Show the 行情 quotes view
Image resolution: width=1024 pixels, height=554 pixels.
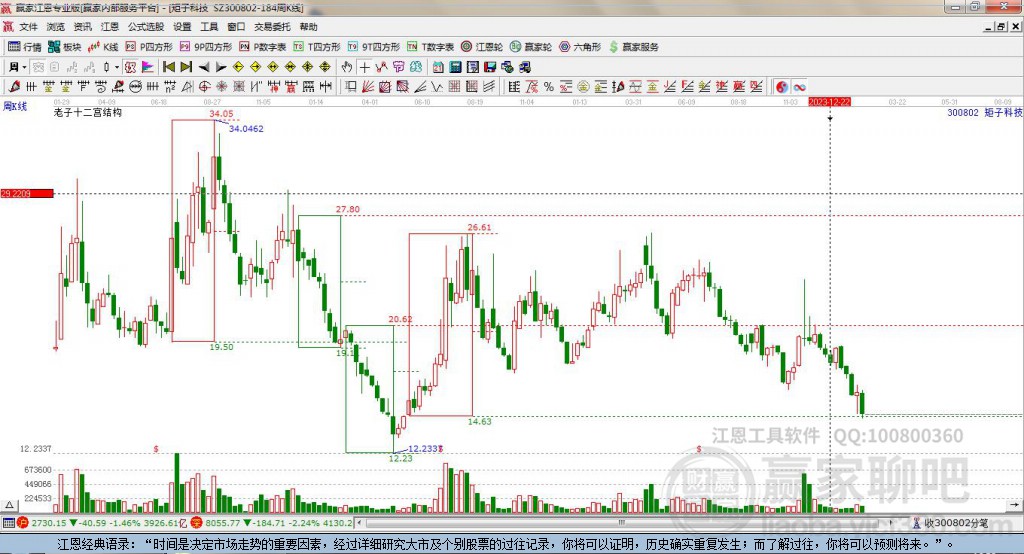[x=25, y=47]
